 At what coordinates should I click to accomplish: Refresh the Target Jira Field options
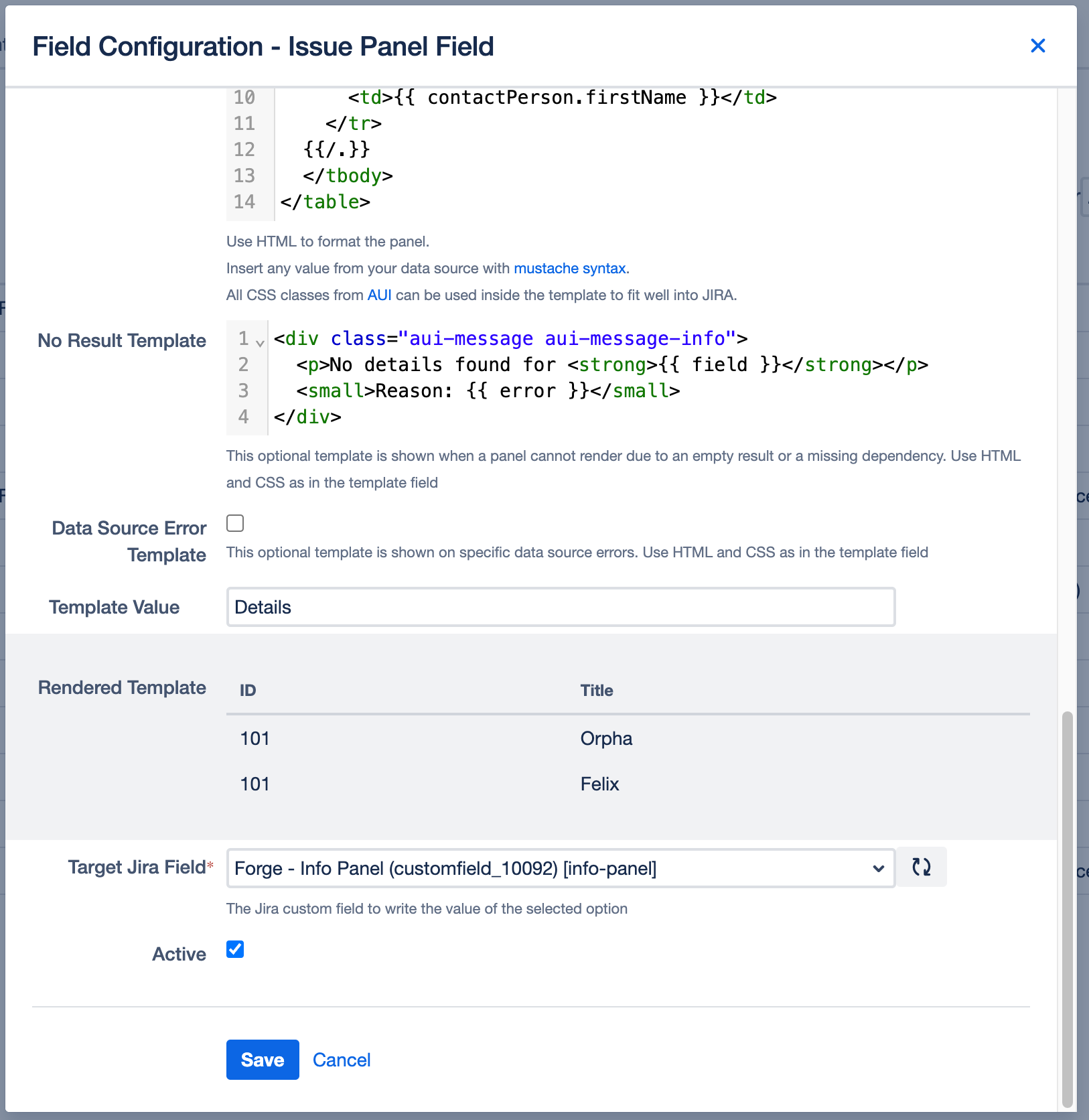coord(922,867)
